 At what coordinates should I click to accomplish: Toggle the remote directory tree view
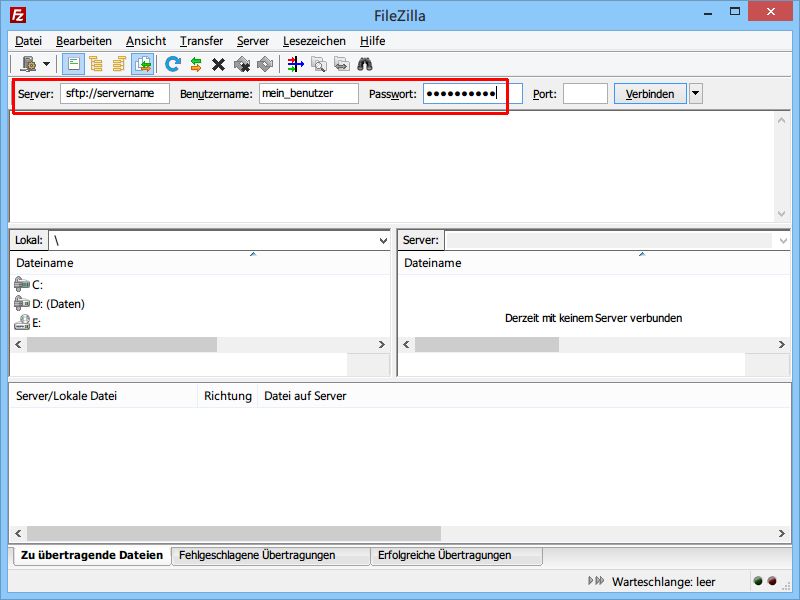click(x=119, y=64)
